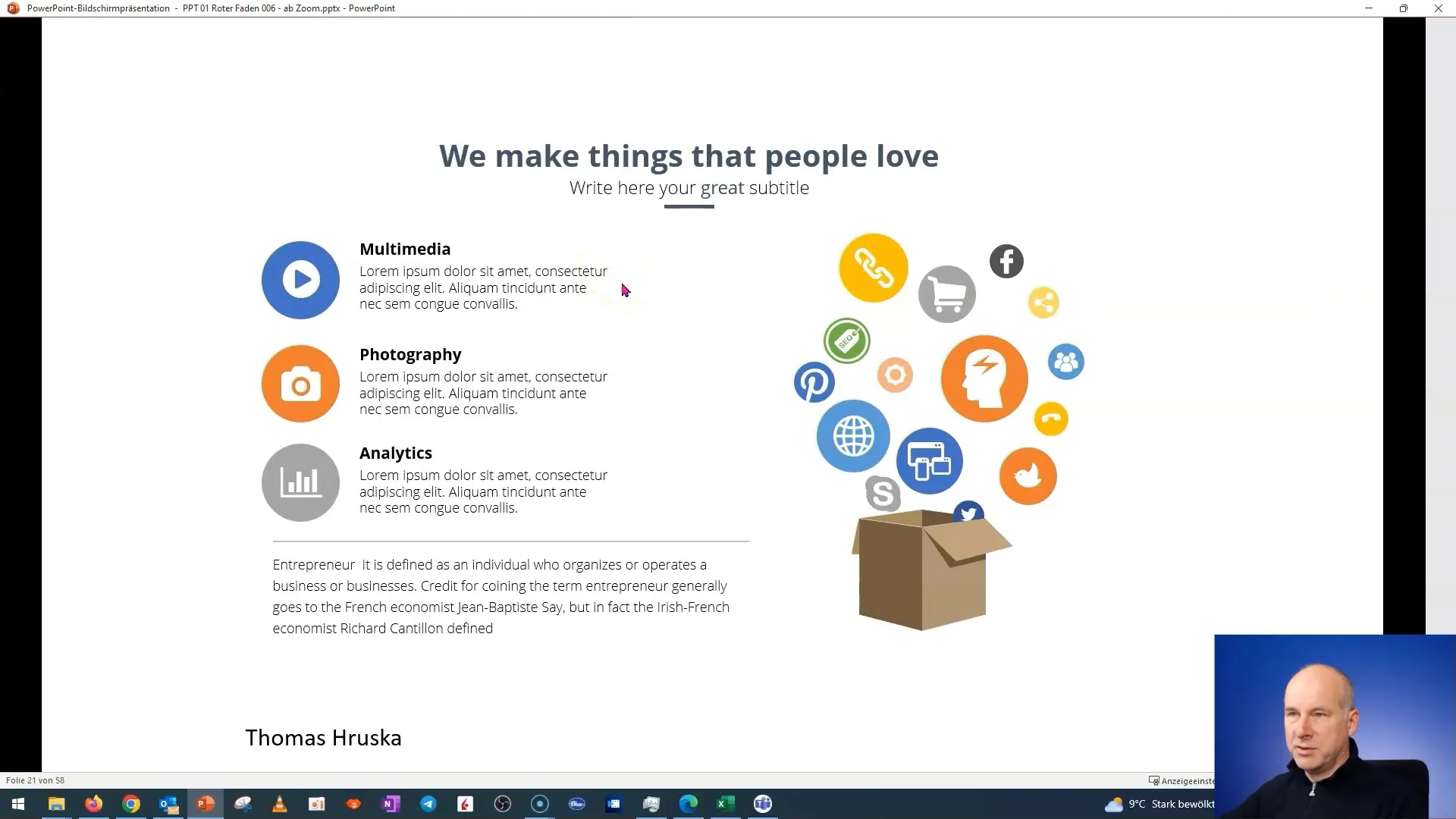The height and width of the screenshot is (819, 1456).
Task: Open Firefox from the taskbar
Action: 93,804
